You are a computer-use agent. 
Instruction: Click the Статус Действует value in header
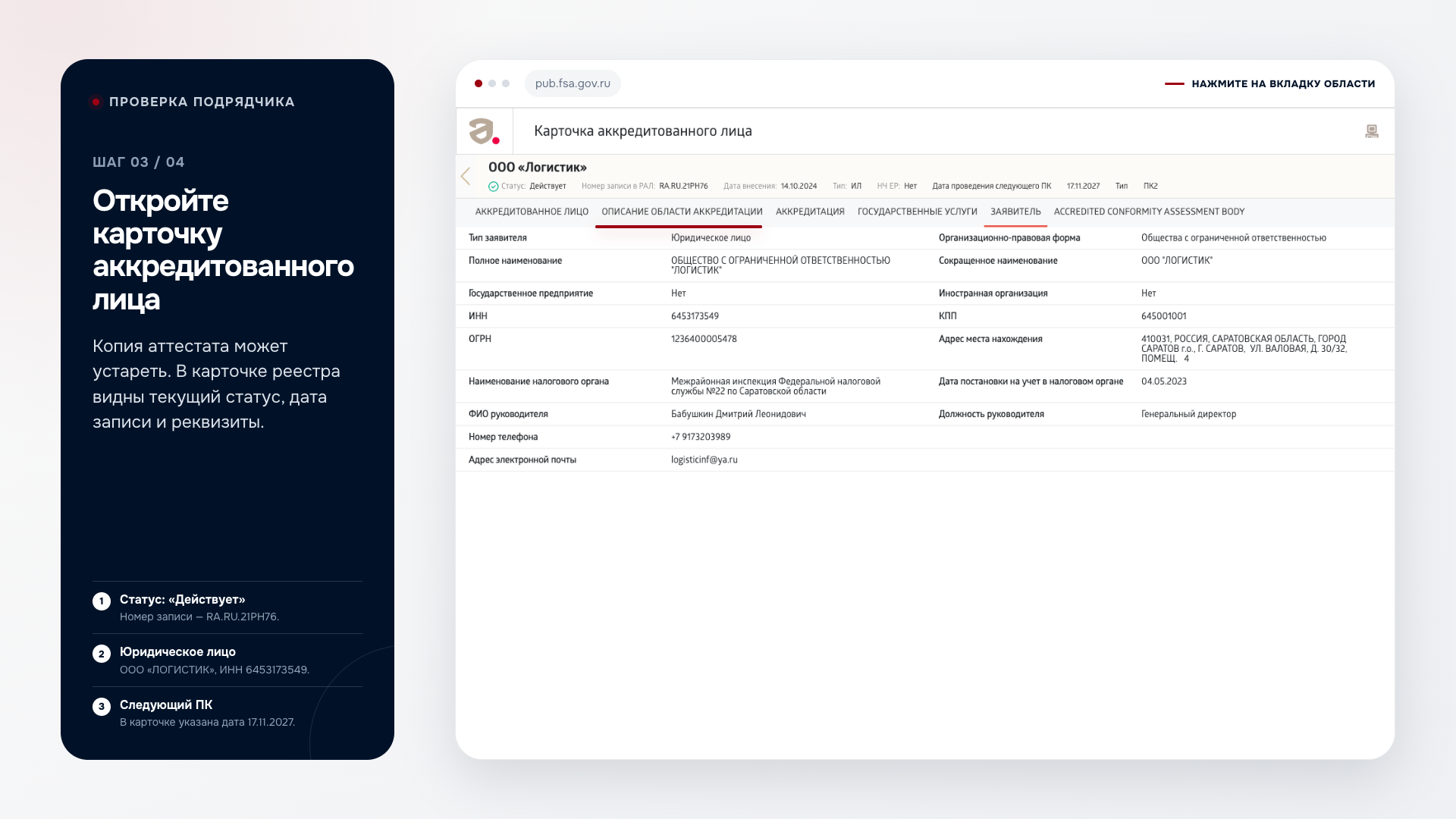coord(548,187)
